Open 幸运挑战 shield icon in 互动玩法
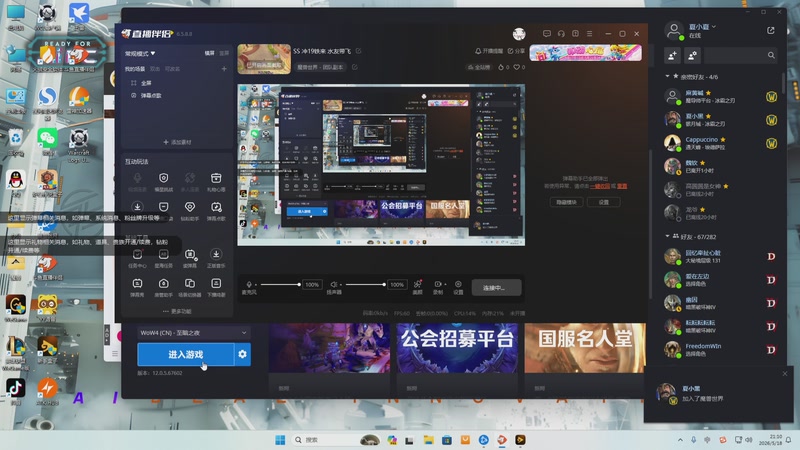This screenshot has width=800, height=450. click(x=163, y=178)
